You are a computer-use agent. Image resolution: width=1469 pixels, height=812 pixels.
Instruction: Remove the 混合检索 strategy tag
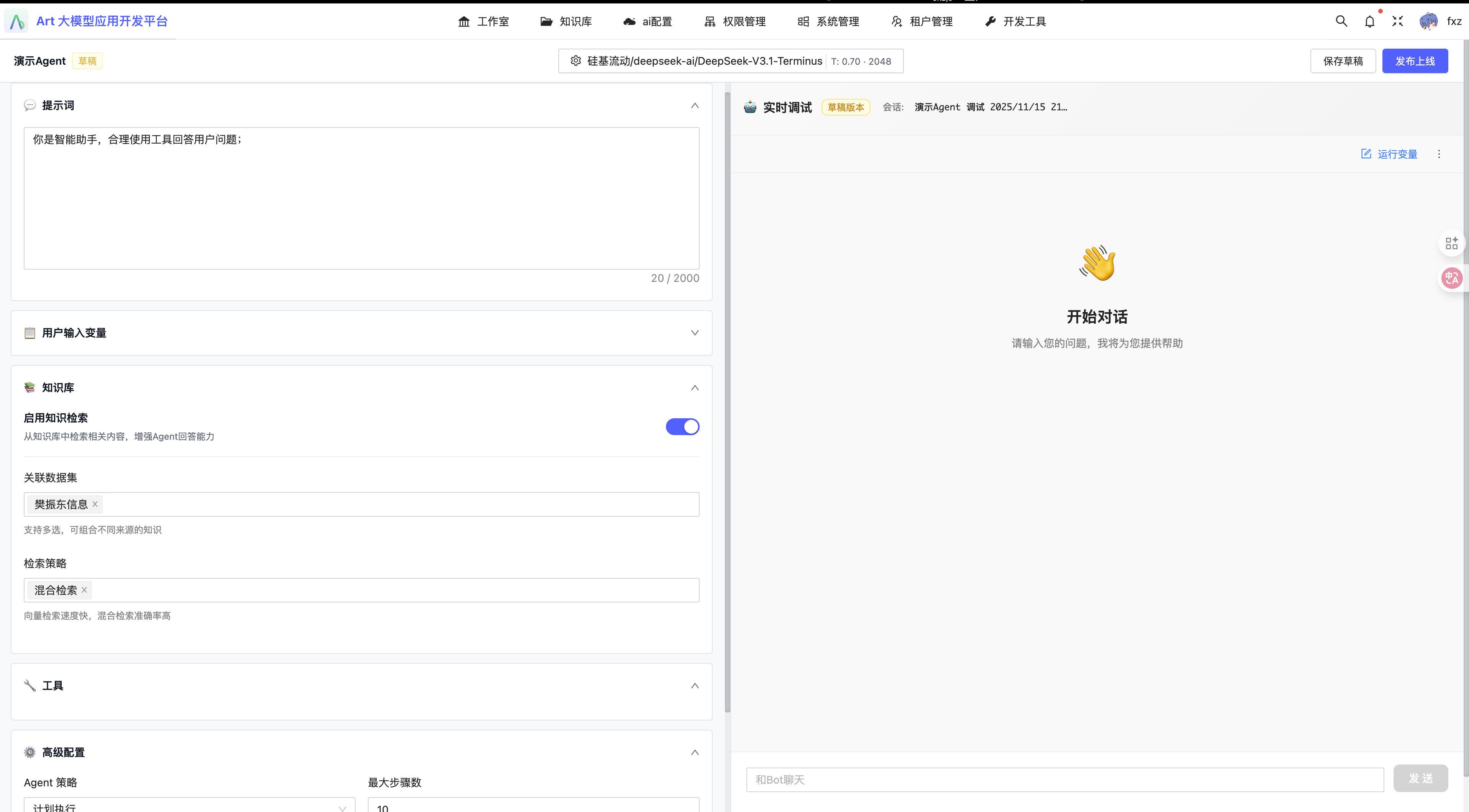84,589
